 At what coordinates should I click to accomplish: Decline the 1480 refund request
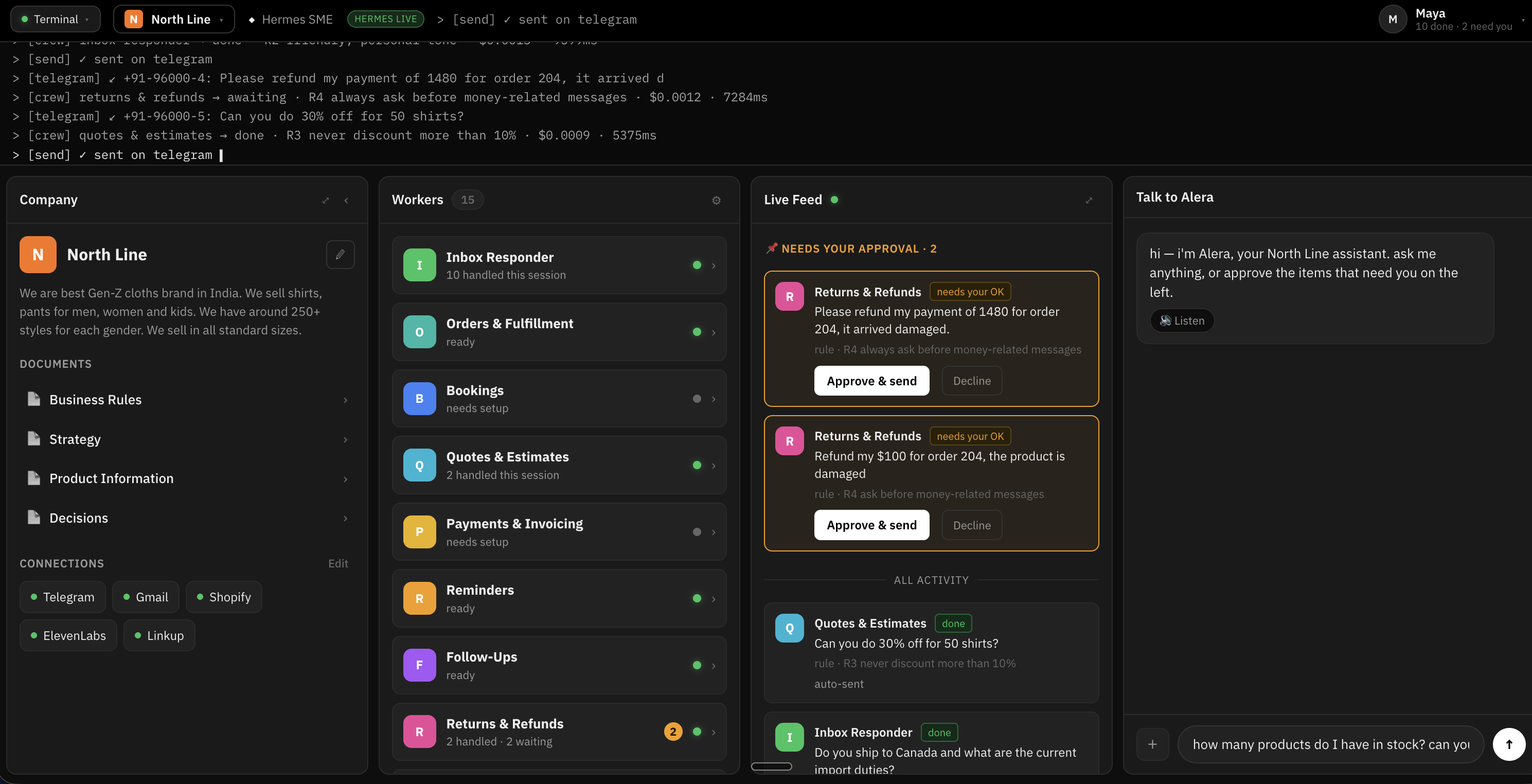(972, 381)
